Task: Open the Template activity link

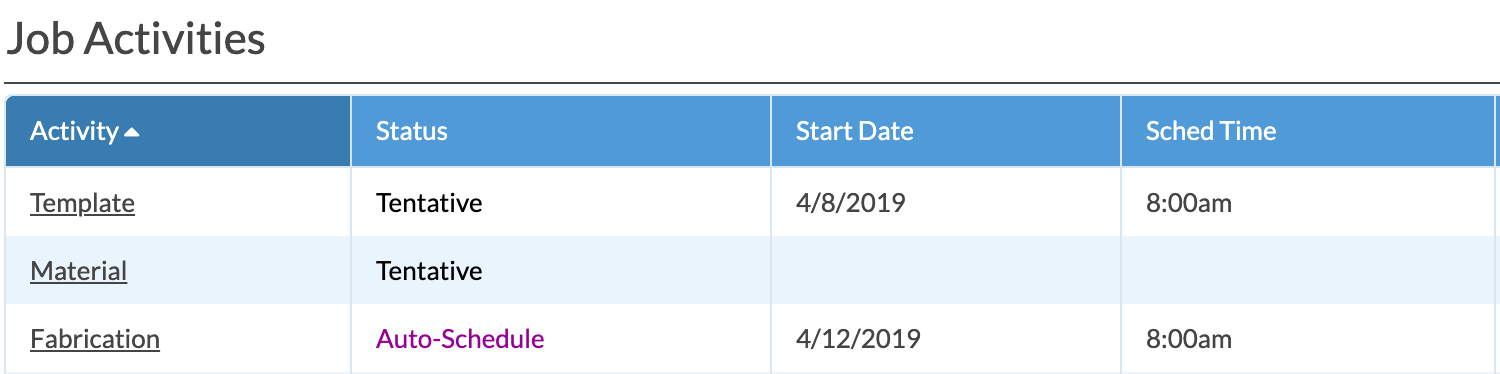Action: point(82,203)
